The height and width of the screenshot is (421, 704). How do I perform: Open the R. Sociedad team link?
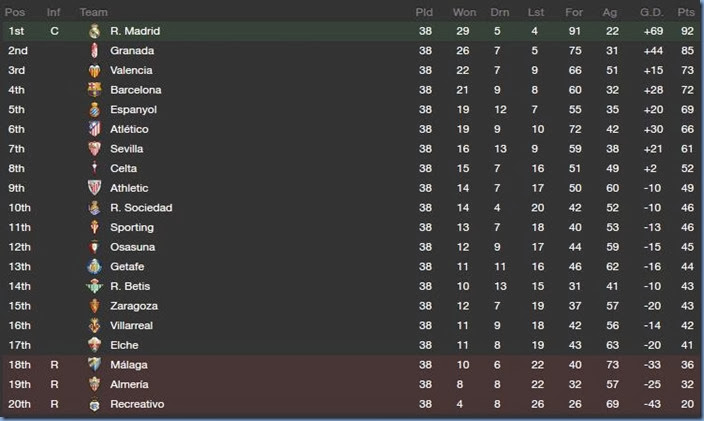(x=141, y=208)
